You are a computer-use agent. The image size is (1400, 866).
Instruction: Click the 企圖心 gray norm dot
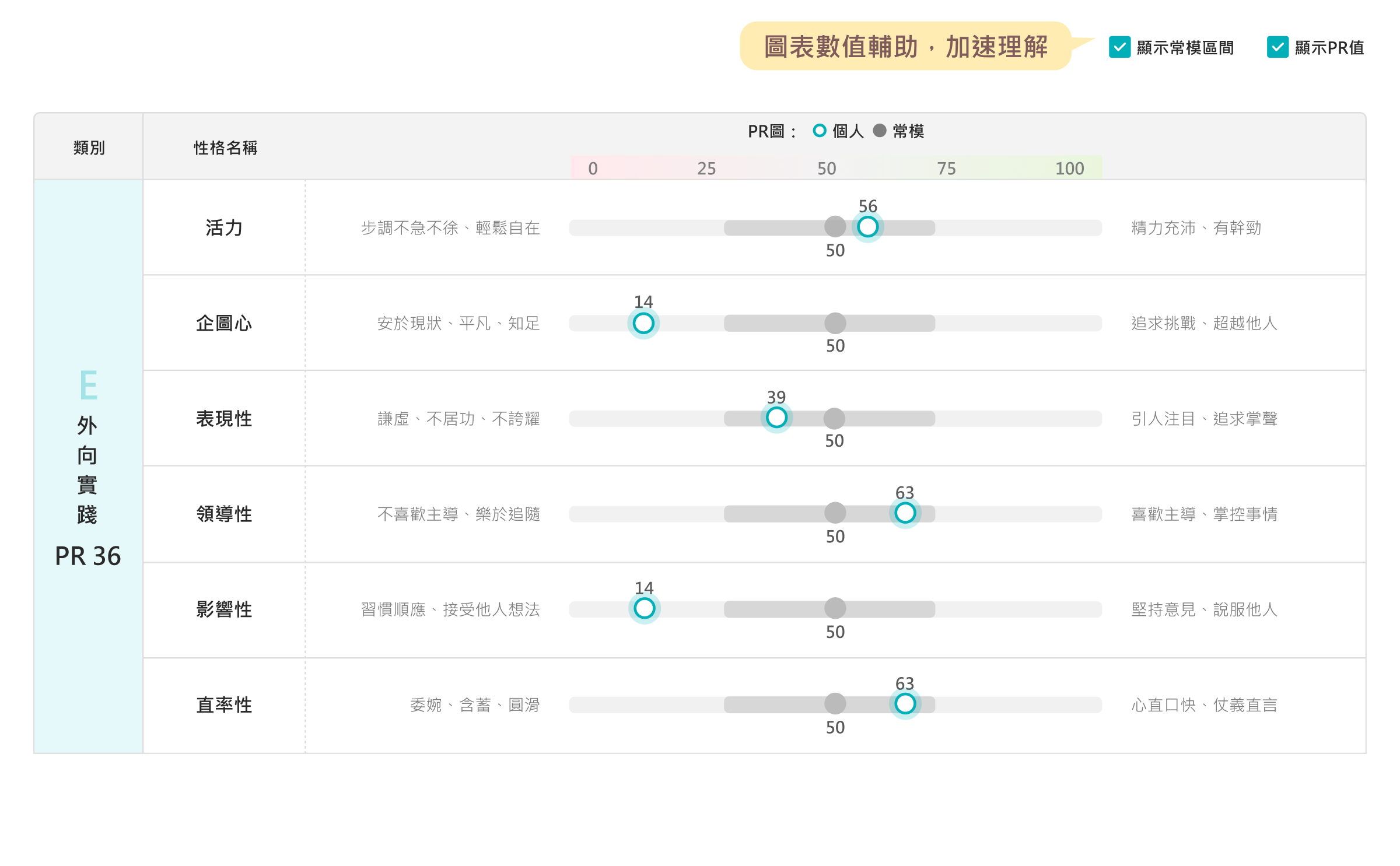(835, 323)
